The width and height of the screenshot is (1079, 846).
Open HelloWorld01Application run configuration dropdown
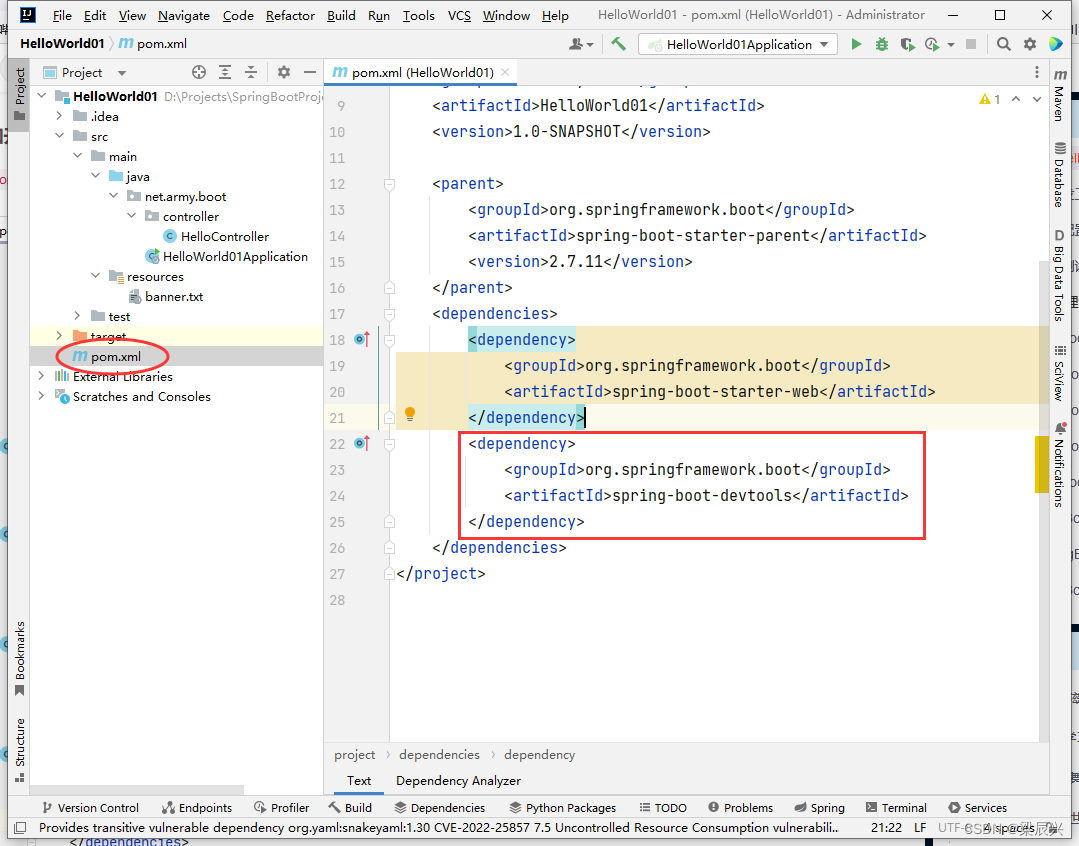point(738,44)
